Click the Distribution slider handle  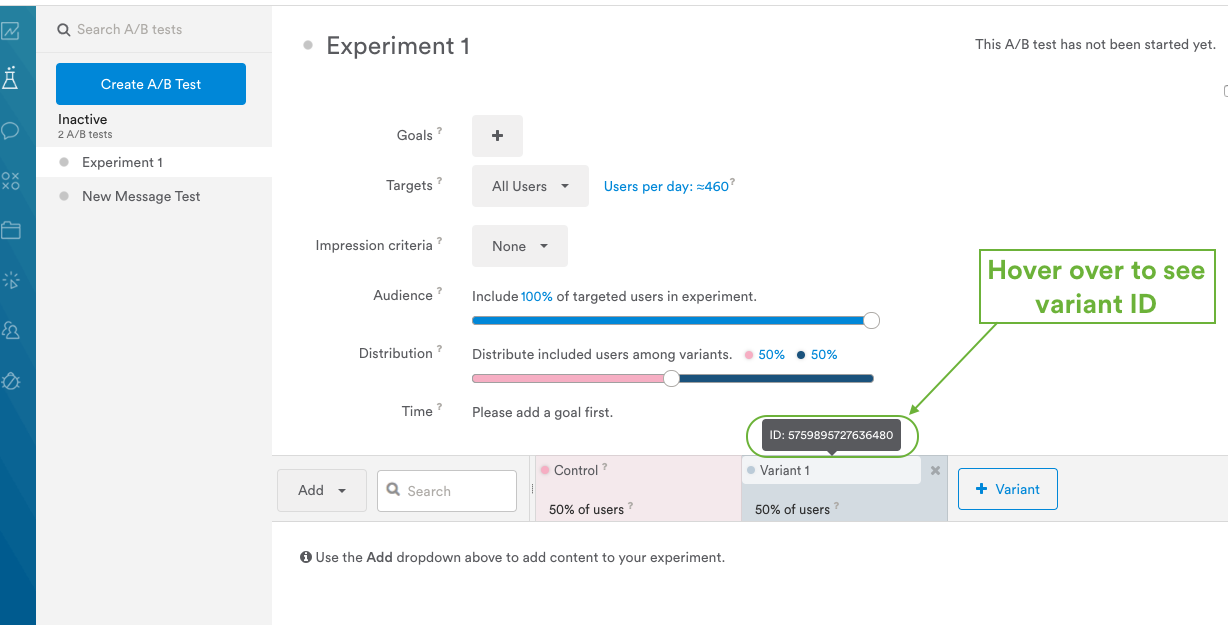tap(672, 378)
